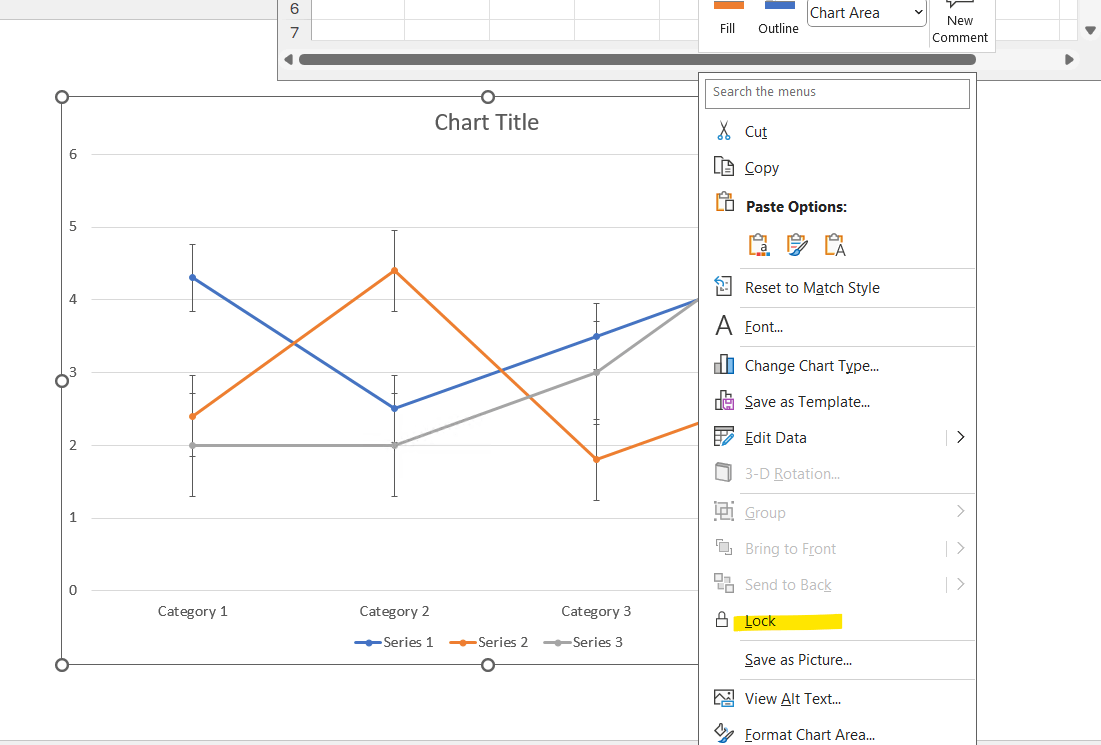
Task: Click inside the Search the menus box
Action: coord(837,92)
